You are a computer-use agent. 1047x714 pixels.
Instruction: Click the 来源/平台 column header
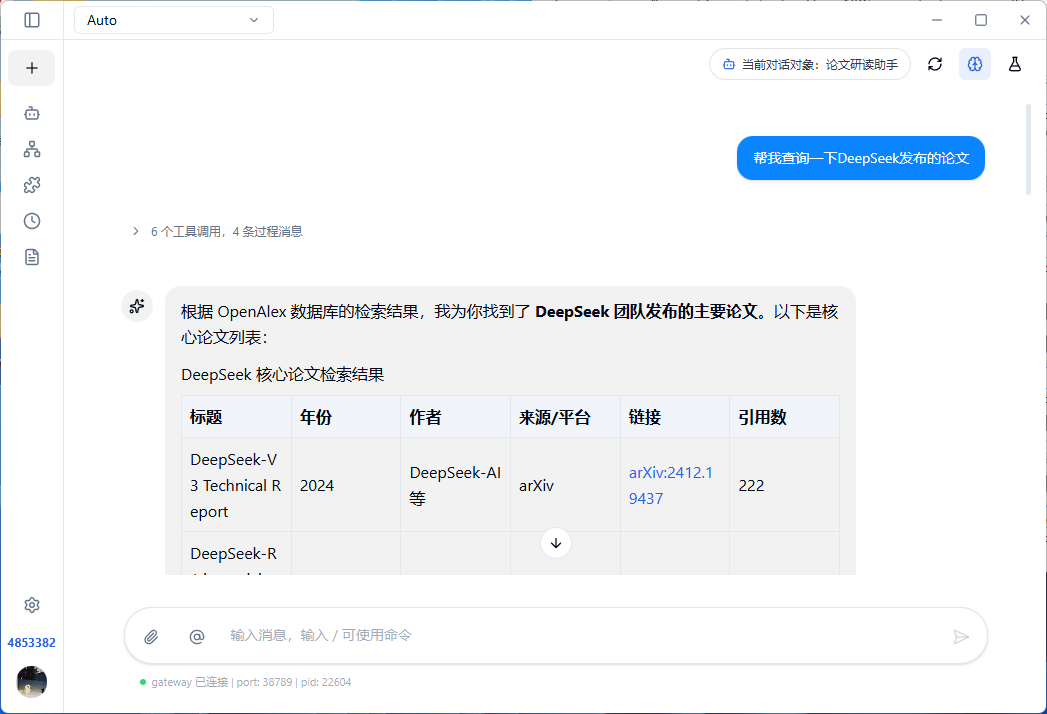(x=566, y=417)
